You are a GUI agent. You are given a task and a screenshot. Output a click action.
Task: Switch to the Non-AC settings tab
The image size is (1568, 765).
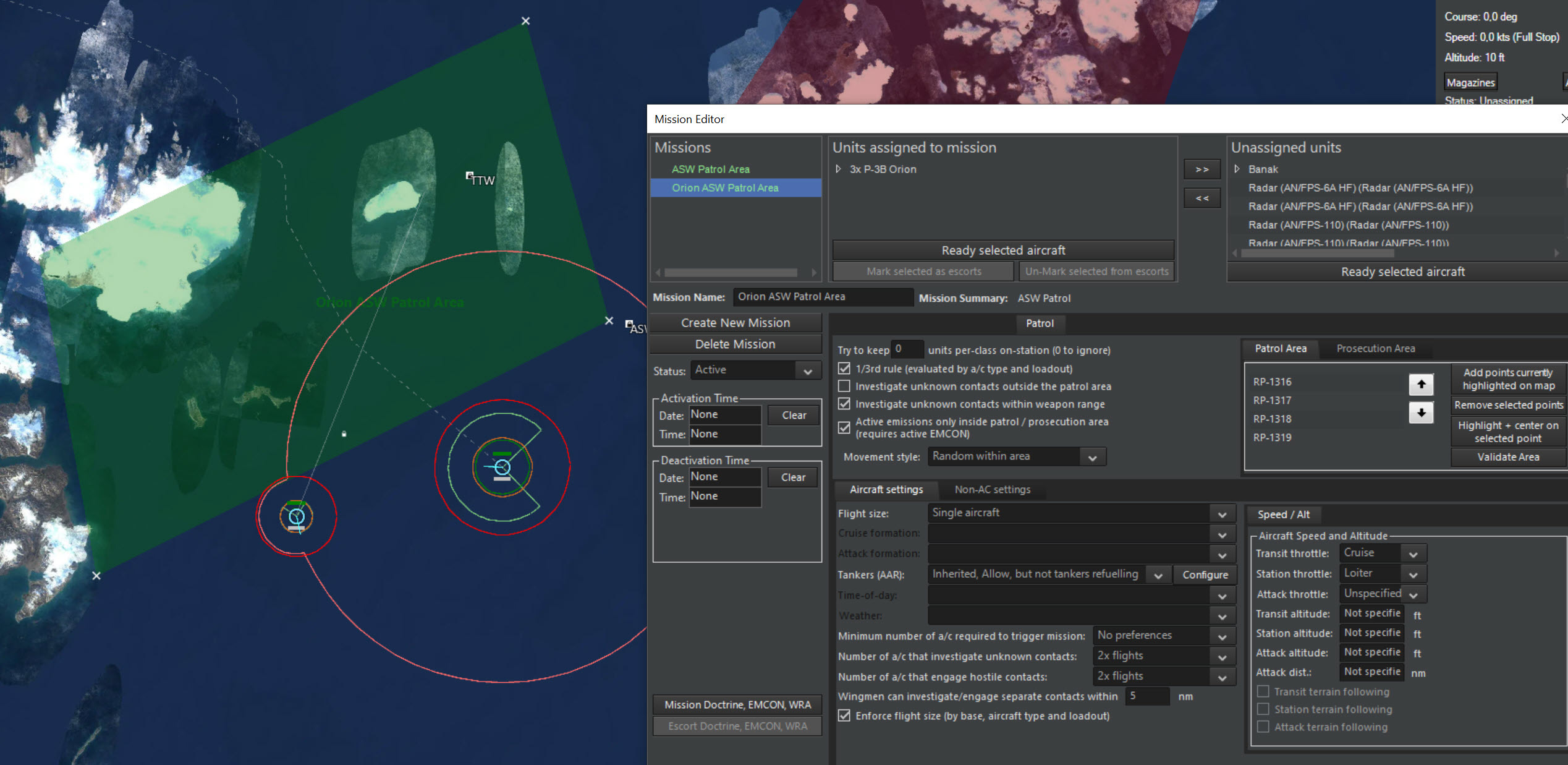pyautogui.click(x=992, y=490)
